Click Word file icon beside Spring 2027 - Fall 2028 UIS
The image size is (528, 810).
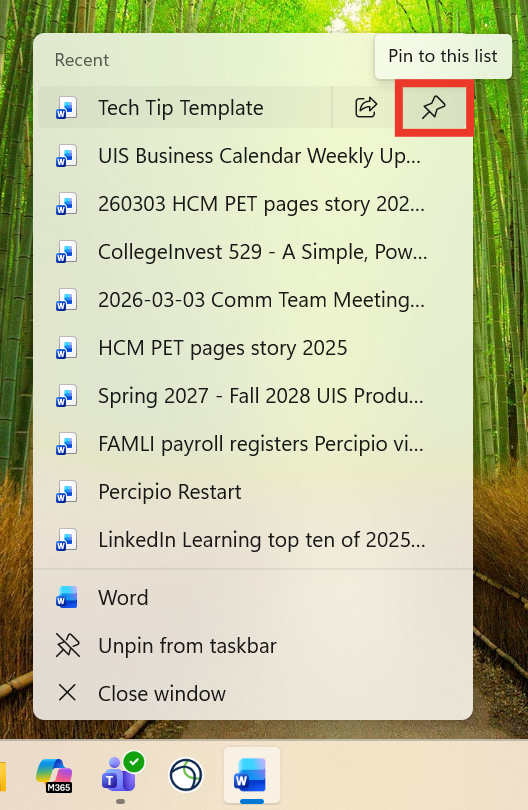(67, 396)
